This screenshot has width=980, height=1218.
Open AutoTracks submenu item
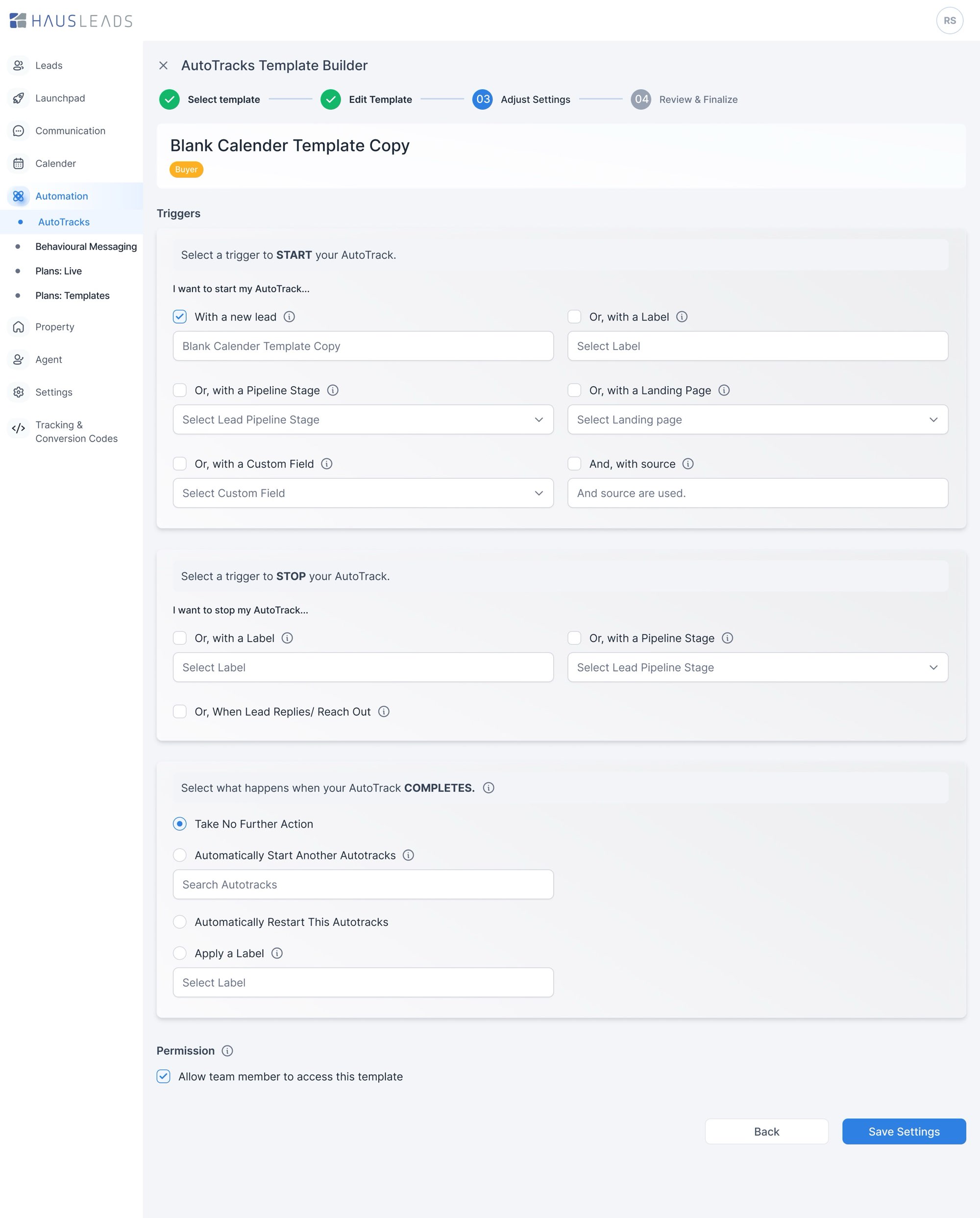[71, 222]
